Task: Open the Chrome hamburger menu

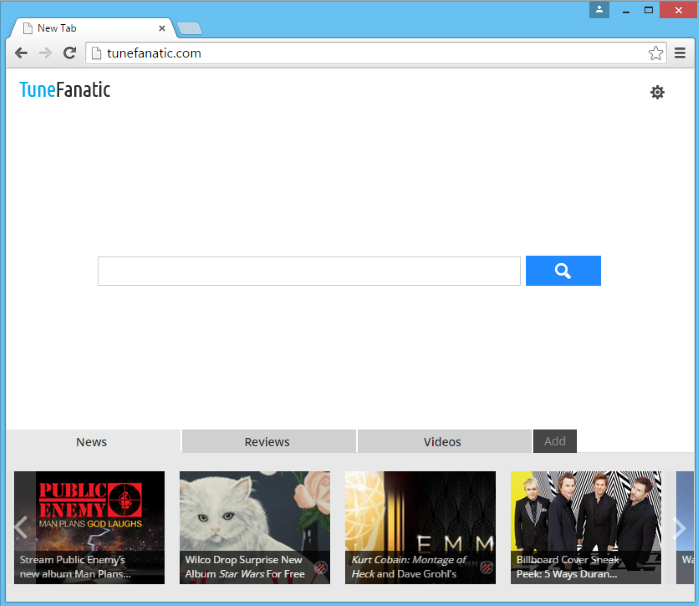Action: (680, 53)
